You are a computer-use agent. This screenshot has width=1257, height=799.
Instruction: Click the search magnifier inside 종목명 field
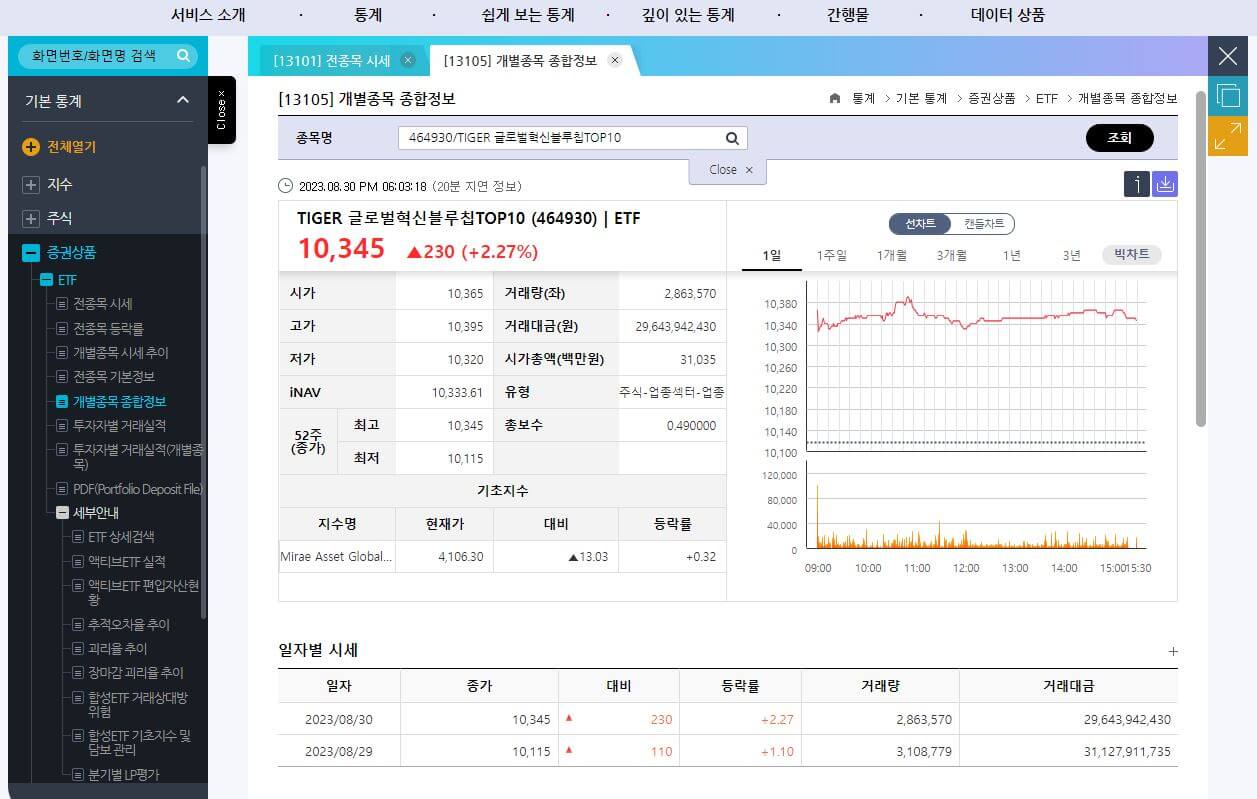[x=731, y=138]
